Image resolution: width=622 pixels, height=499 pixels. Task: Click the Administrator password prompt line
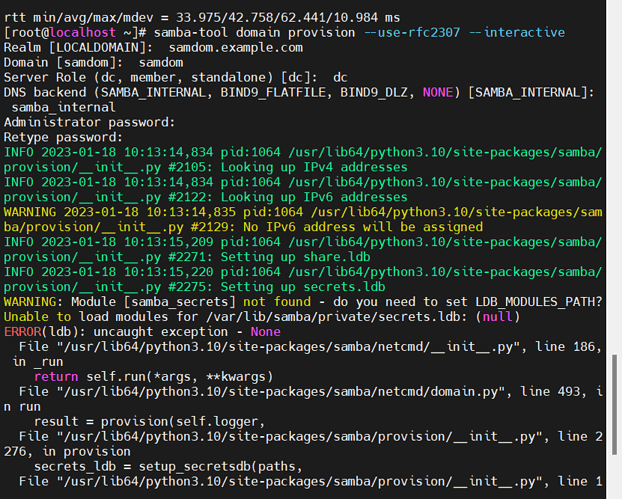[85, 122]
